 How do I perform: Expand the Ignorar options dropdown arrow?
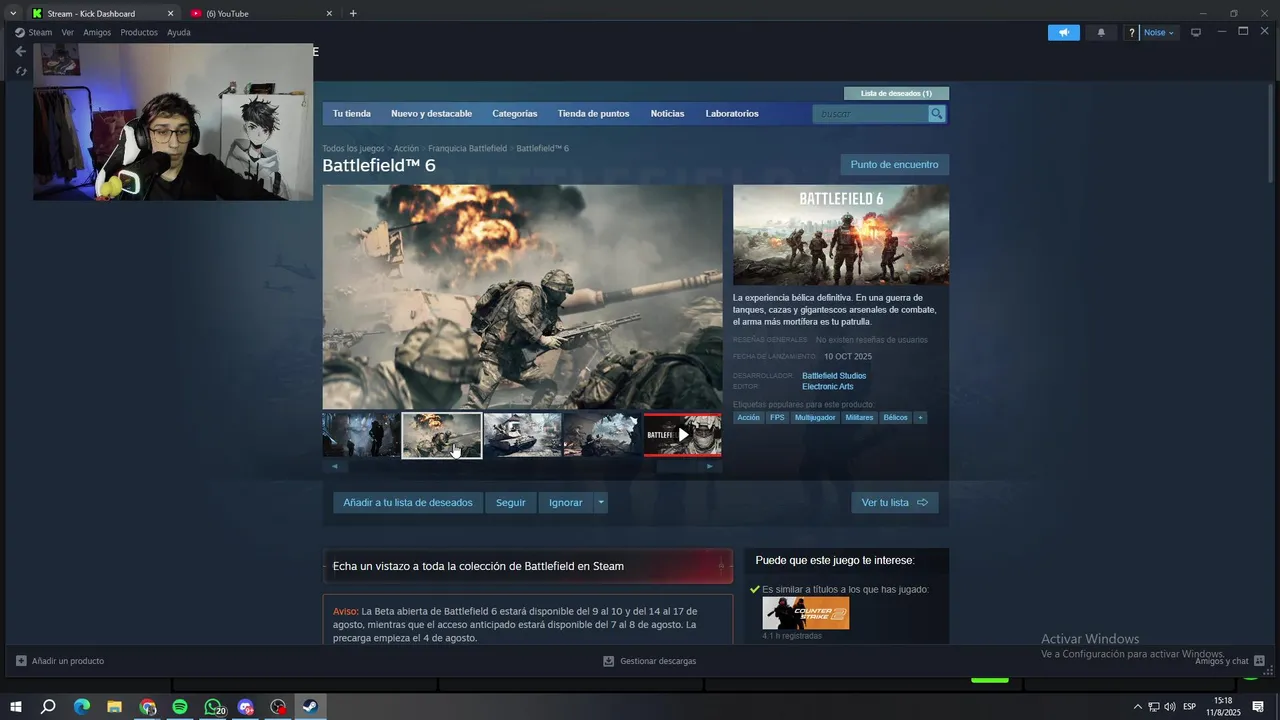coord(601,503)
